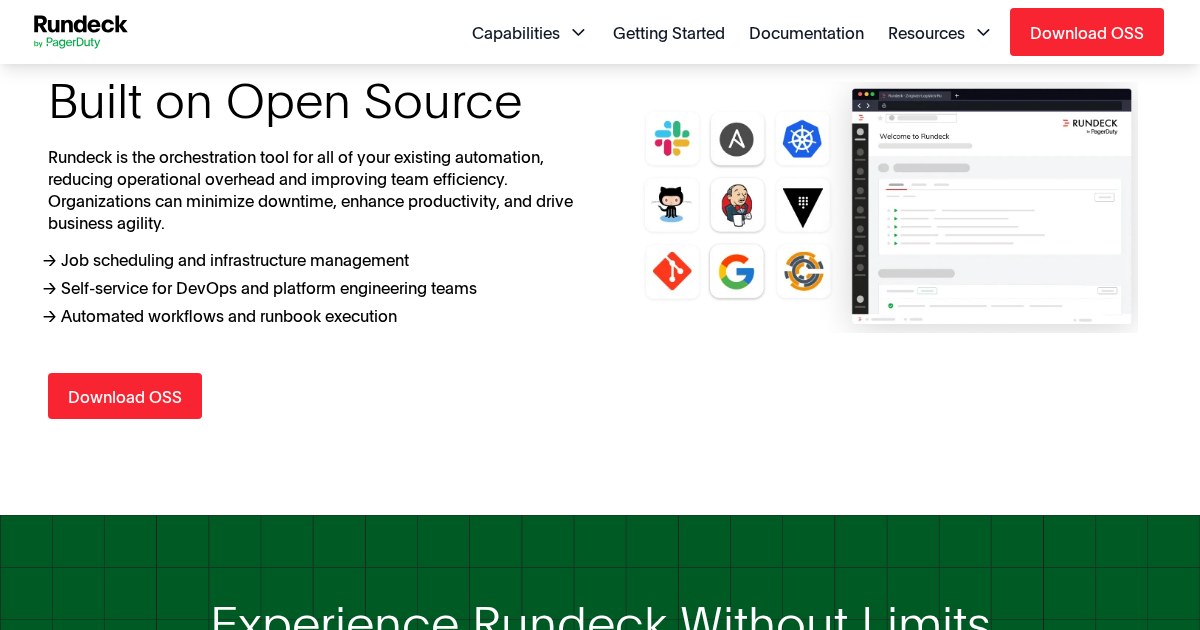Click the Jenkins integration icon
Screen dimensions: 1200x630
(737, 205)
